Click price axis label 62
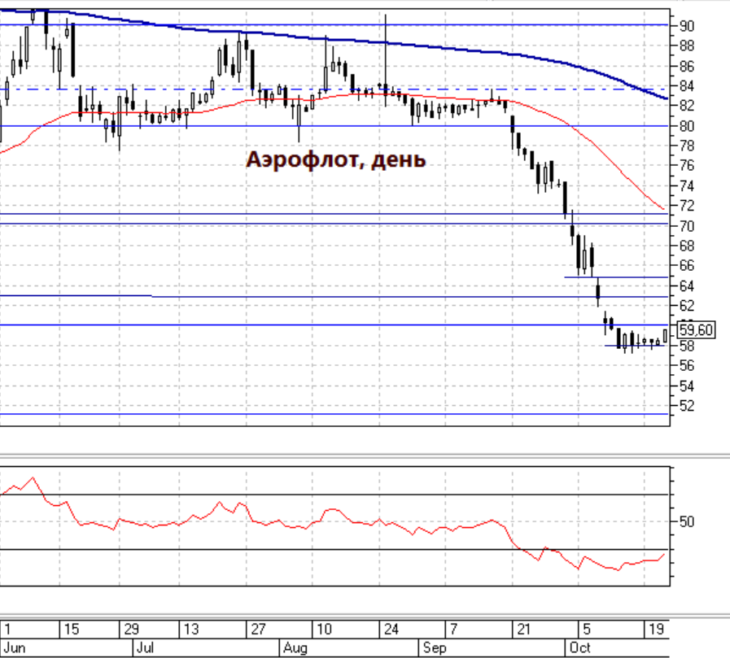Viewport: 730px width, 658px height. (x=687, y=306)
